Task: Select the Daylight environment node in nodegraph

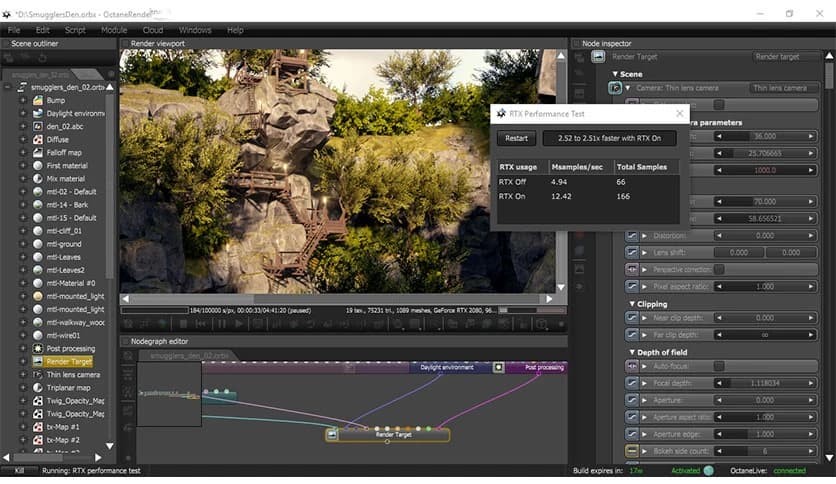Action: coord(452,367)
